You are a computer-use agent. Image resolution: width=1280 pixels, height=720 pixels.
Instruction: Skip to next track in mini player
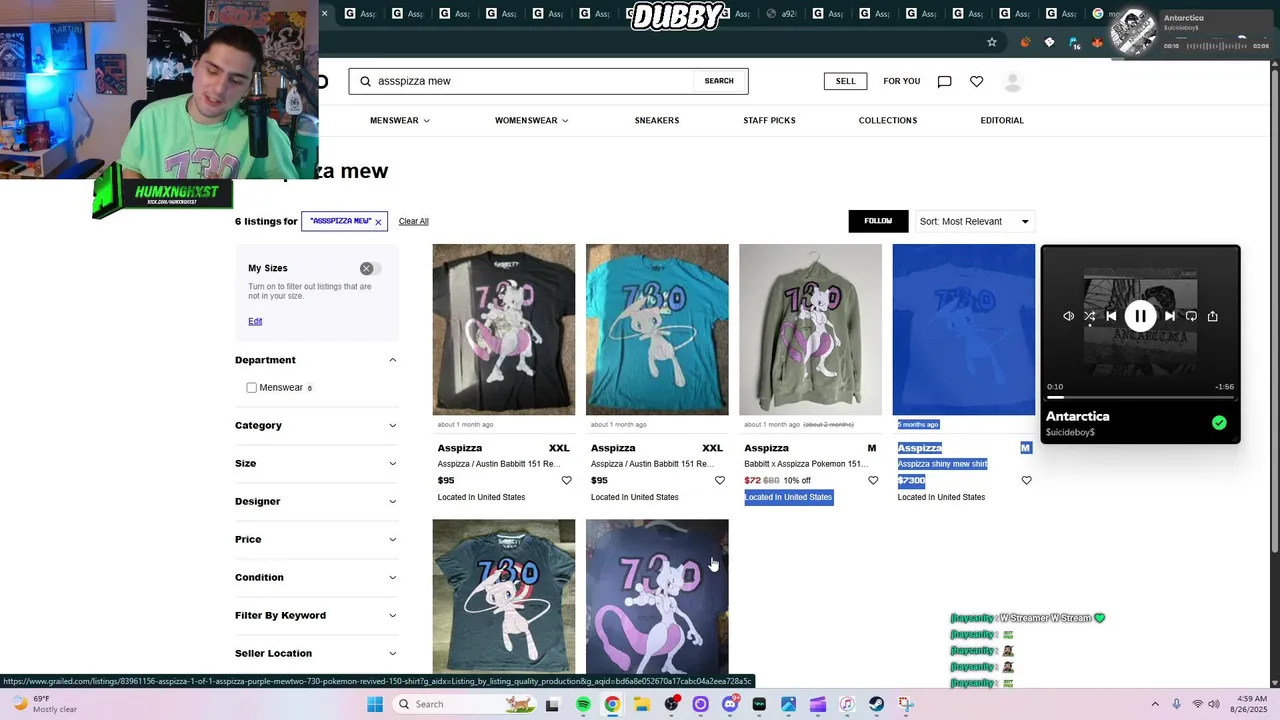click(1170, 316)
